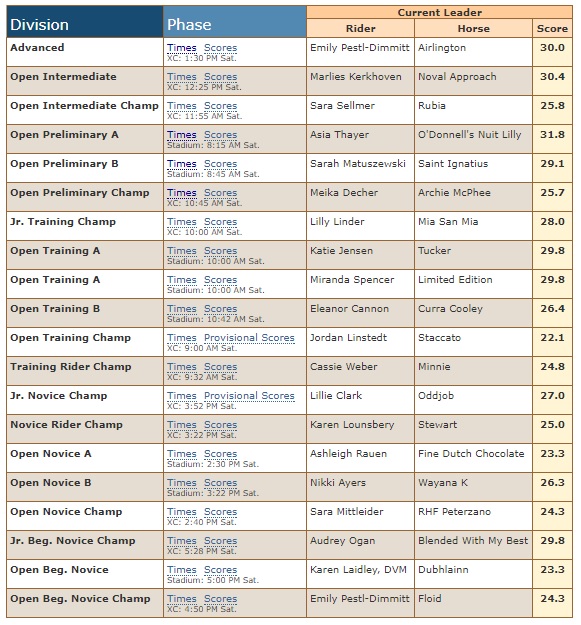Select rider name Sara Sellmer
This screenshot has height=625, width=581.
coord(342,106)
